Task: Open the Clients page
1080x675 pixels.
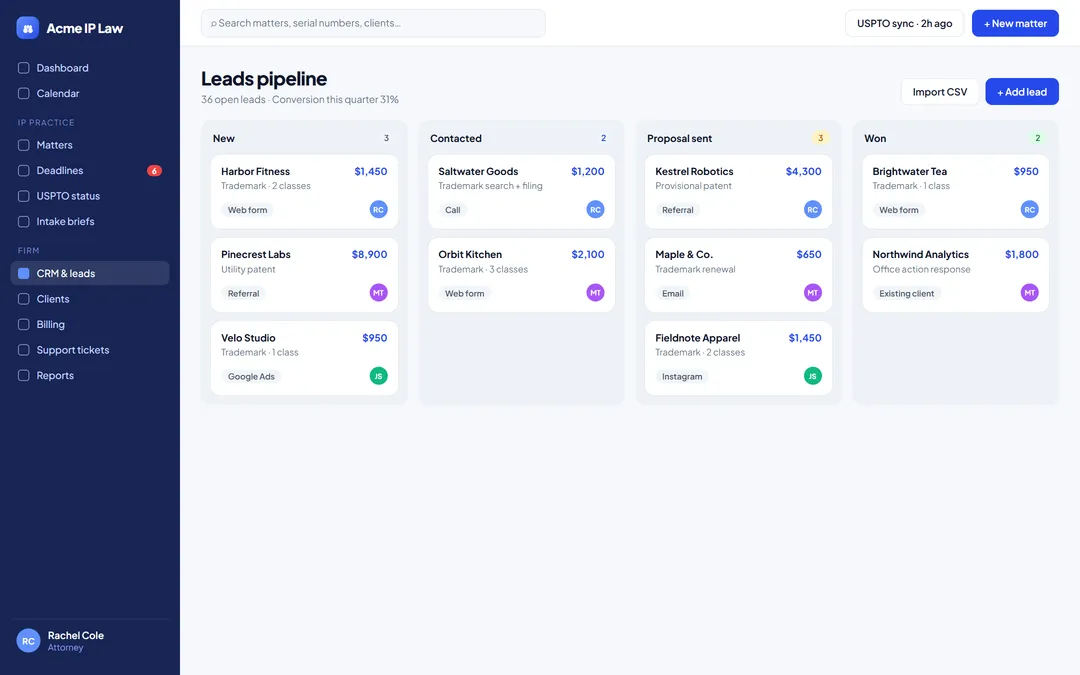Action: [x=90, y=299]
